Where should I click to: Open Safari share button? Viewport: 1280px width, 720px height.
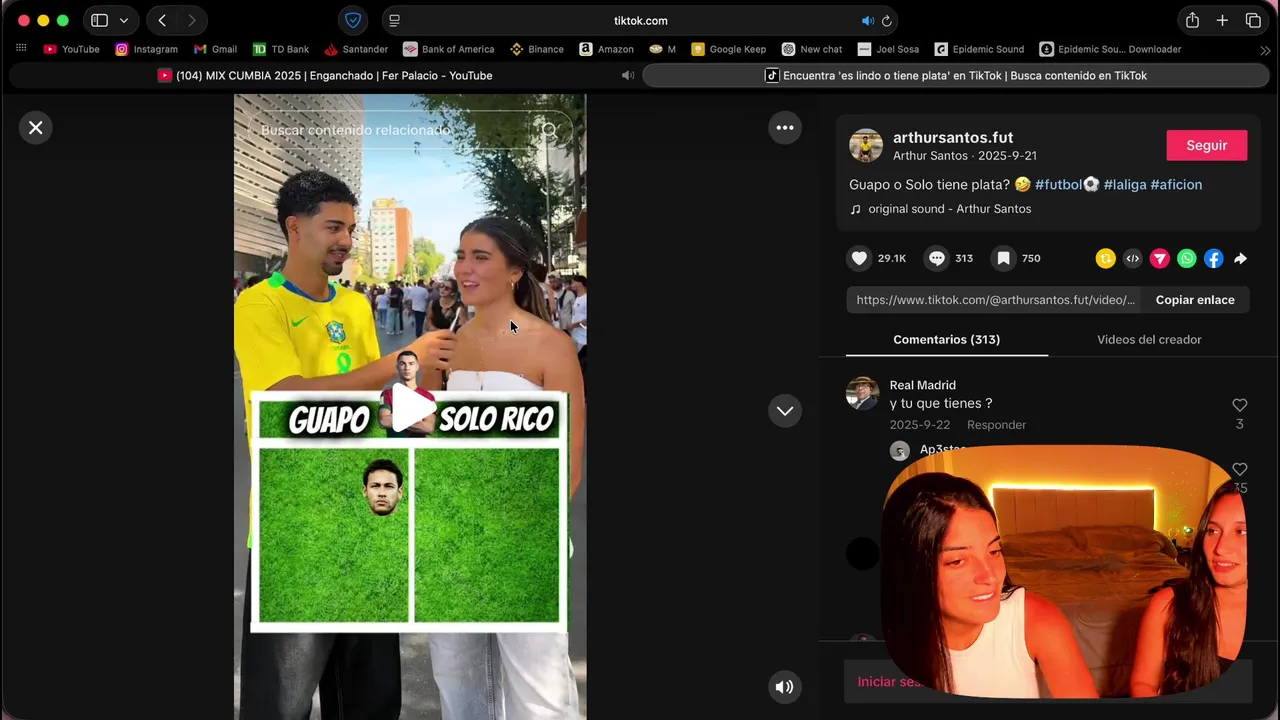tap(1192, 20)
